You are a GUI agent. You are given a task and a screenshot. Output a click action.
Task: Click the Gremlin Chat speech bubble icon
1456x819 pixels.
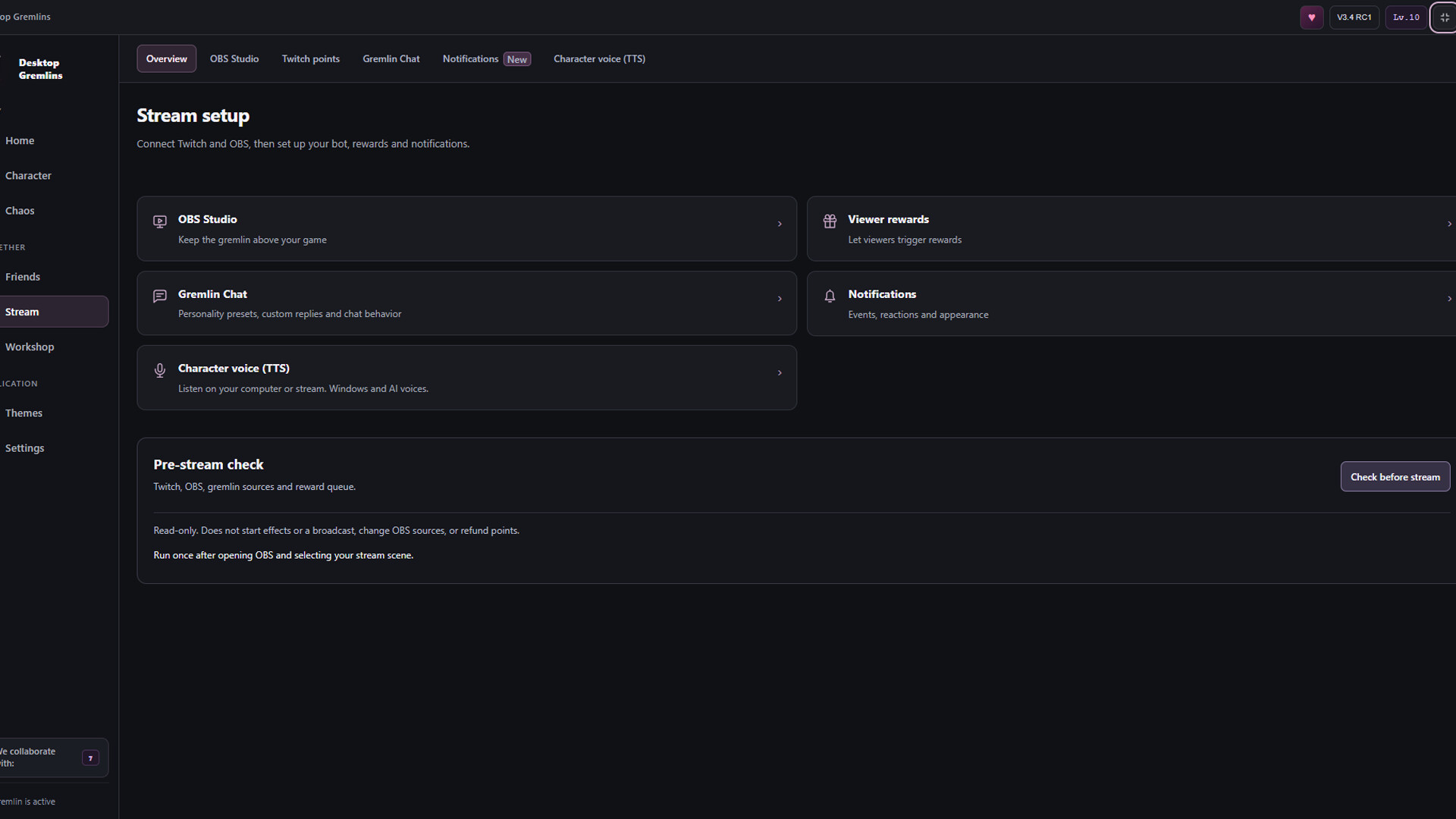(x=159, y=296)
